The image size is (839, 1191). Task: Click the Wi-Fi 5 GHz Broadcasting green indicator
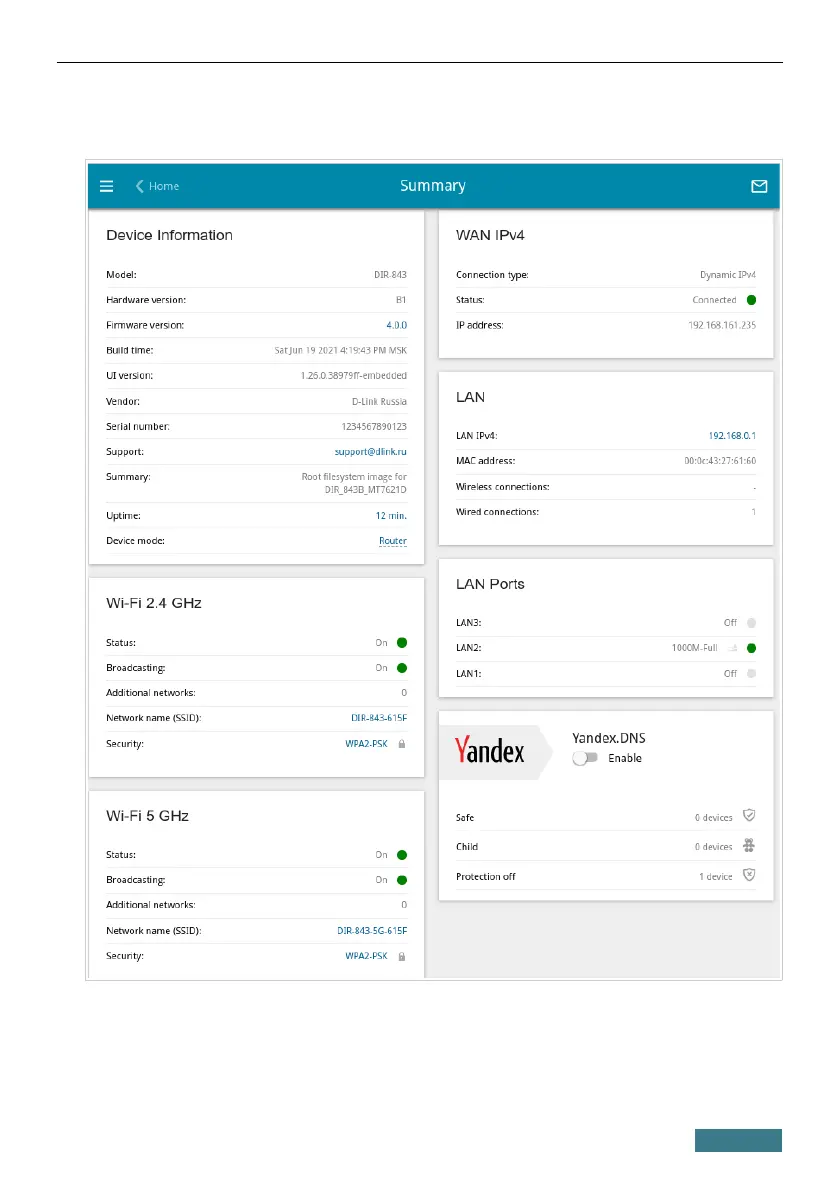[402, 880]
